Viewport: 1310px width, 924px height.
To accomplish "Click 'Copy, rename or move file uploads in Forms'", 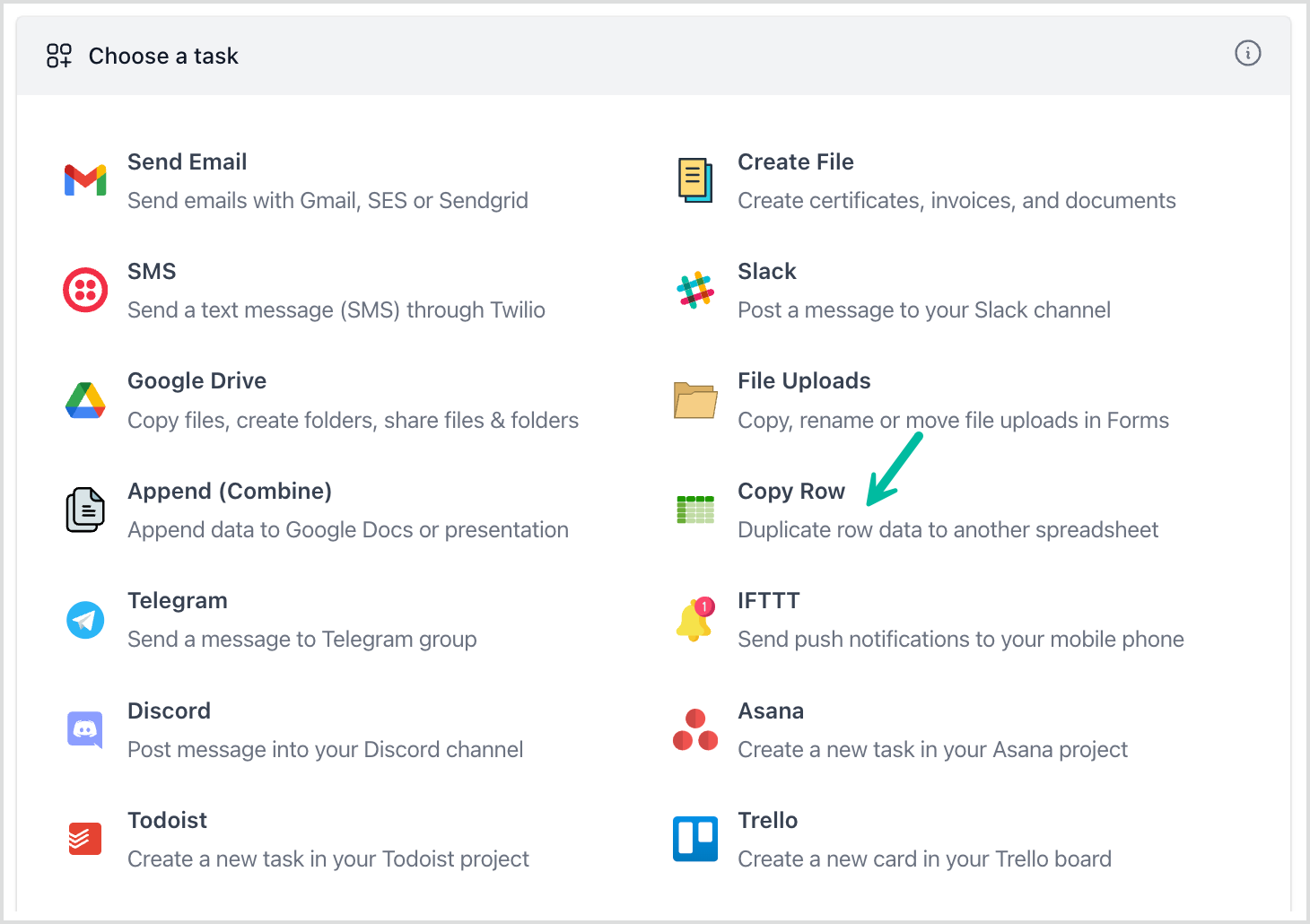I will click(x=953, y=420).
